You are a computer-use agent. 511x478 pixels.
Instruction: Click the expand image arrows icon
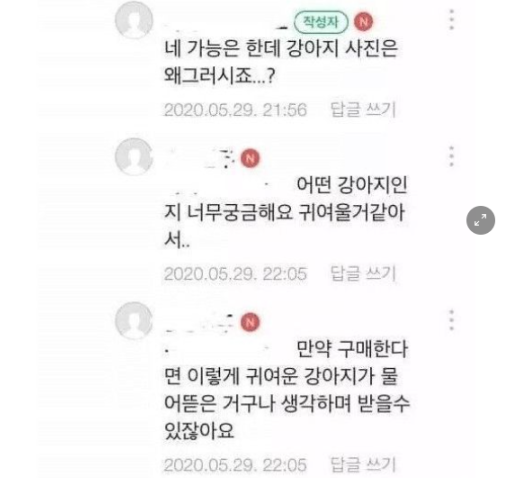point(480,220)
